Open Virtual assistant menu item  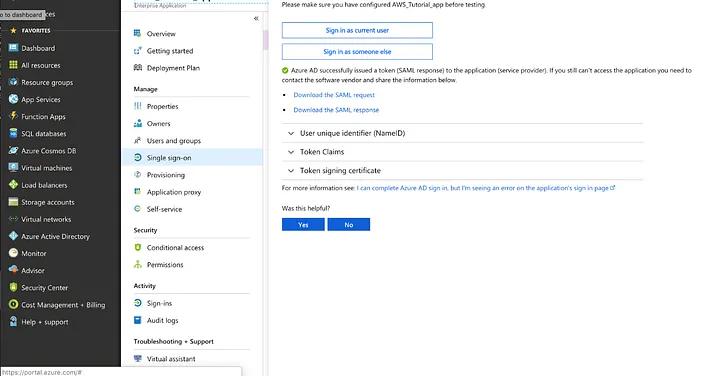pos(192,359)
